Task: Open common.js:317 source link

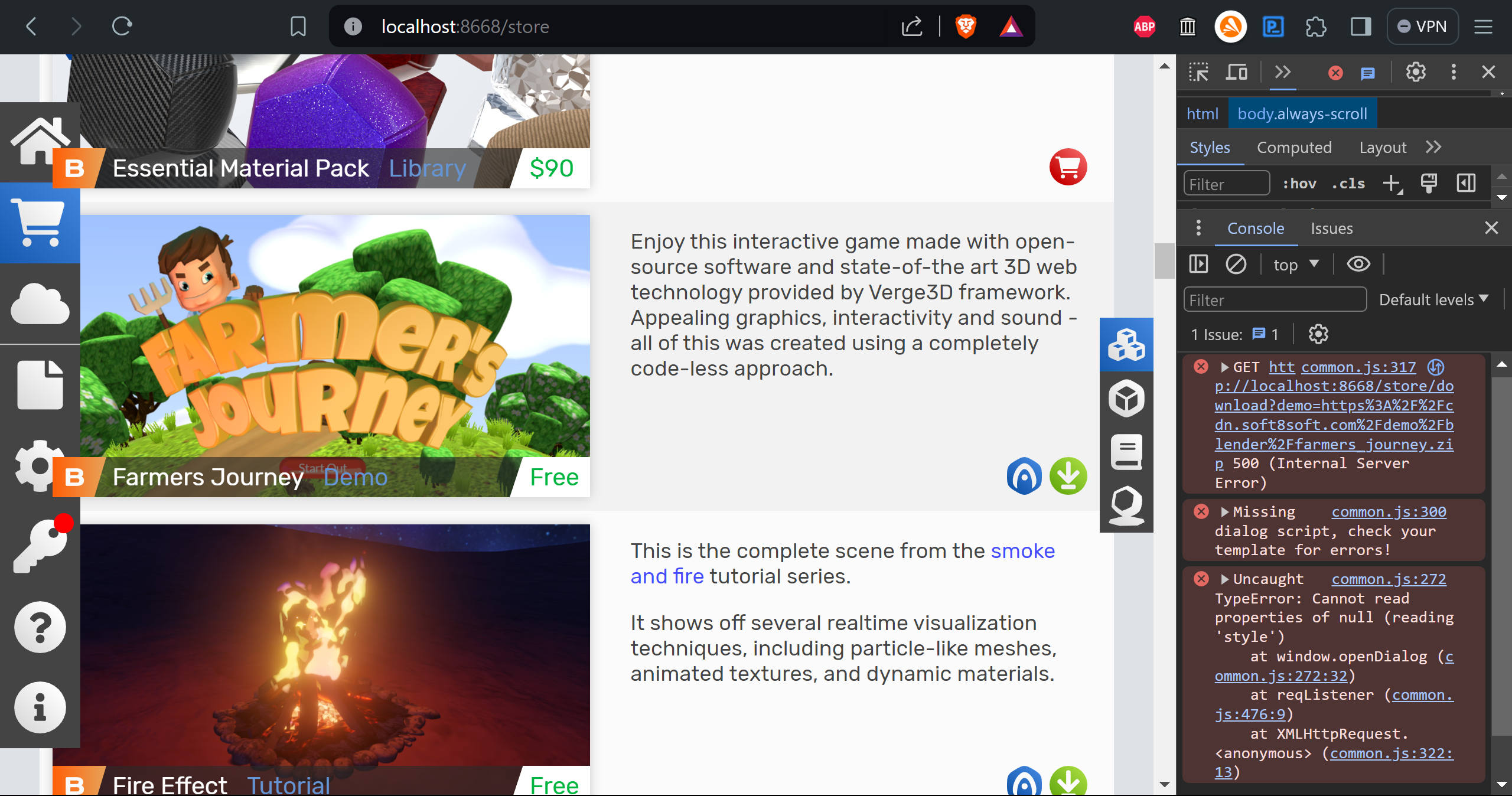Action: click(x=1358, y=367)
